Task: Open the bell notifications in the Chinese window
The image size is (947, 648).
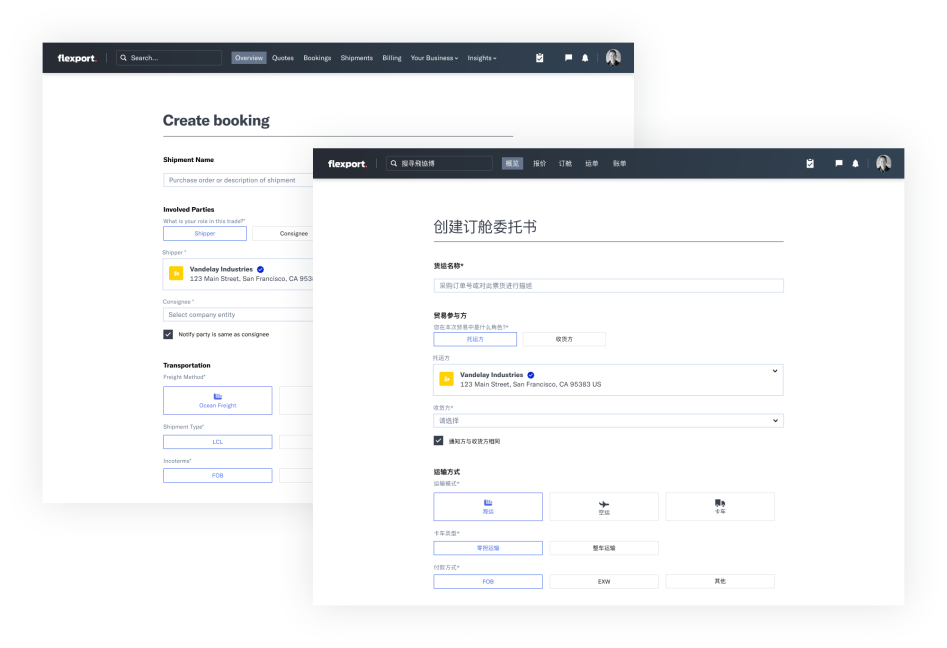Action: [856, 164]
